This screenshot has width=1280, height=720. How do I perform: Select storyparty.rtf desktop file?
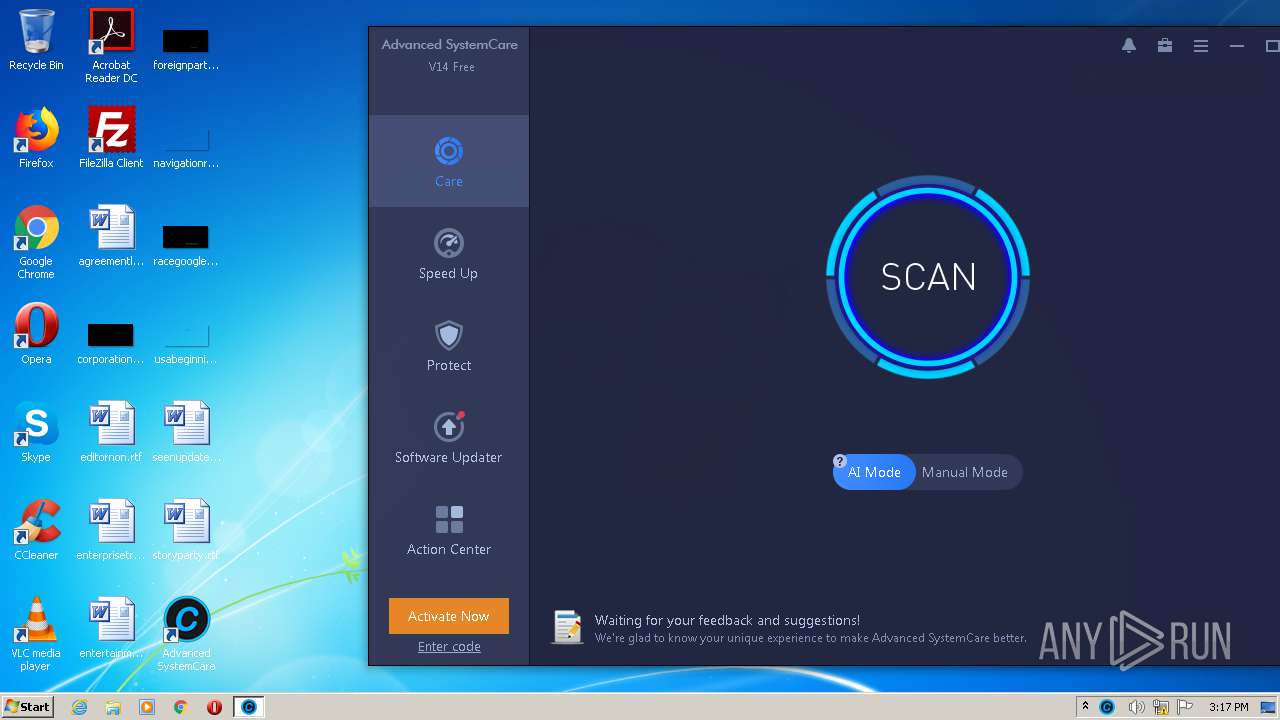coord(186,530)
